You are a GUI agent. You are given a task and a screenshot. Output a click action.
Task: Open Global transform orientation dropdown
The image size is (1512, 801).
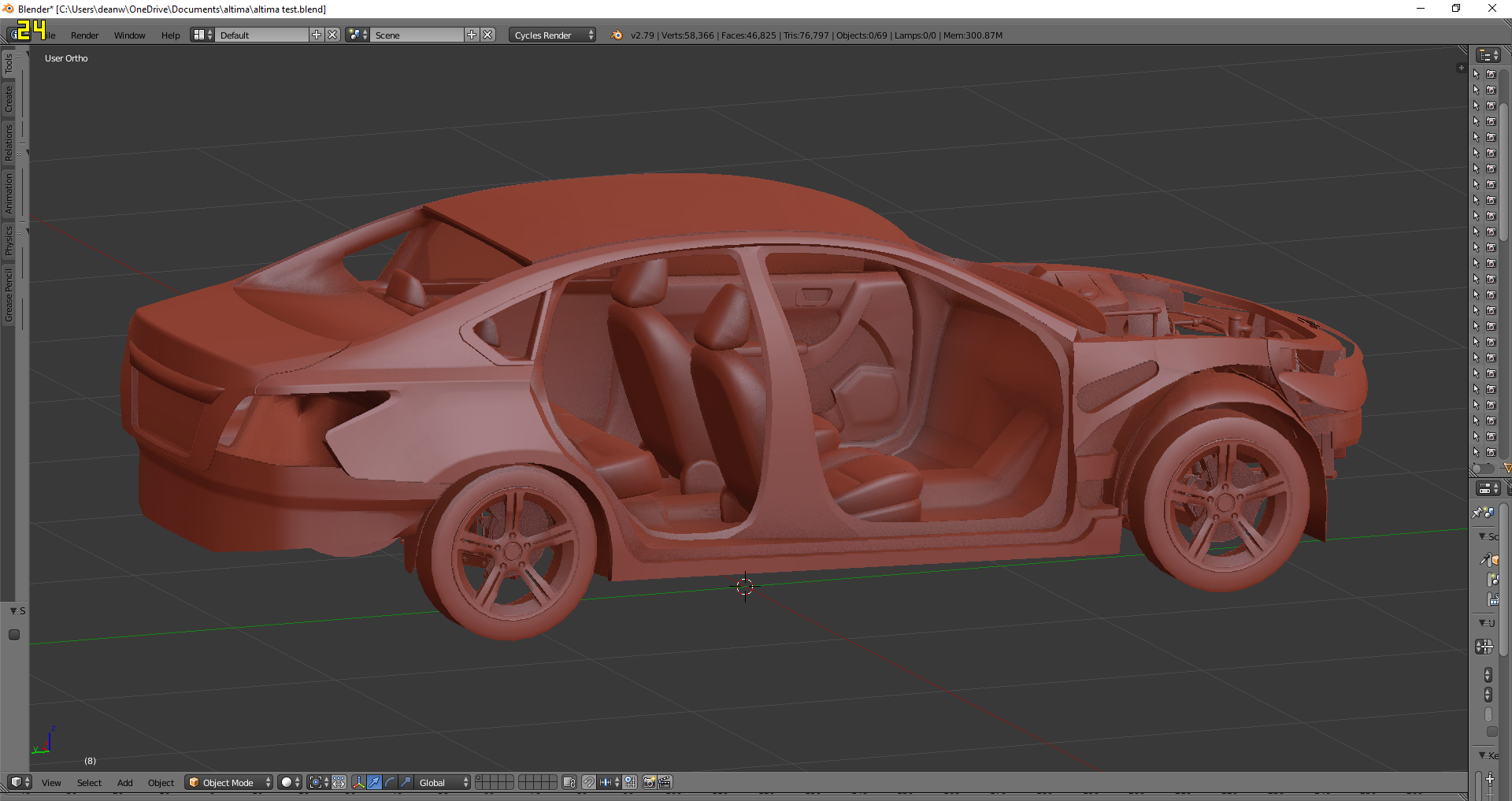[443, 783]
